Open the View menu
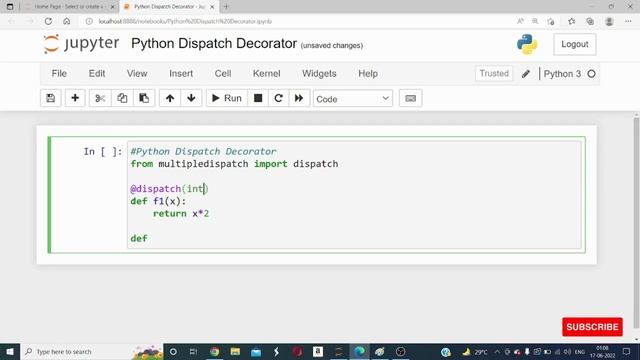The width and height of the screenshot is (640, 360). tap(137, 73)
